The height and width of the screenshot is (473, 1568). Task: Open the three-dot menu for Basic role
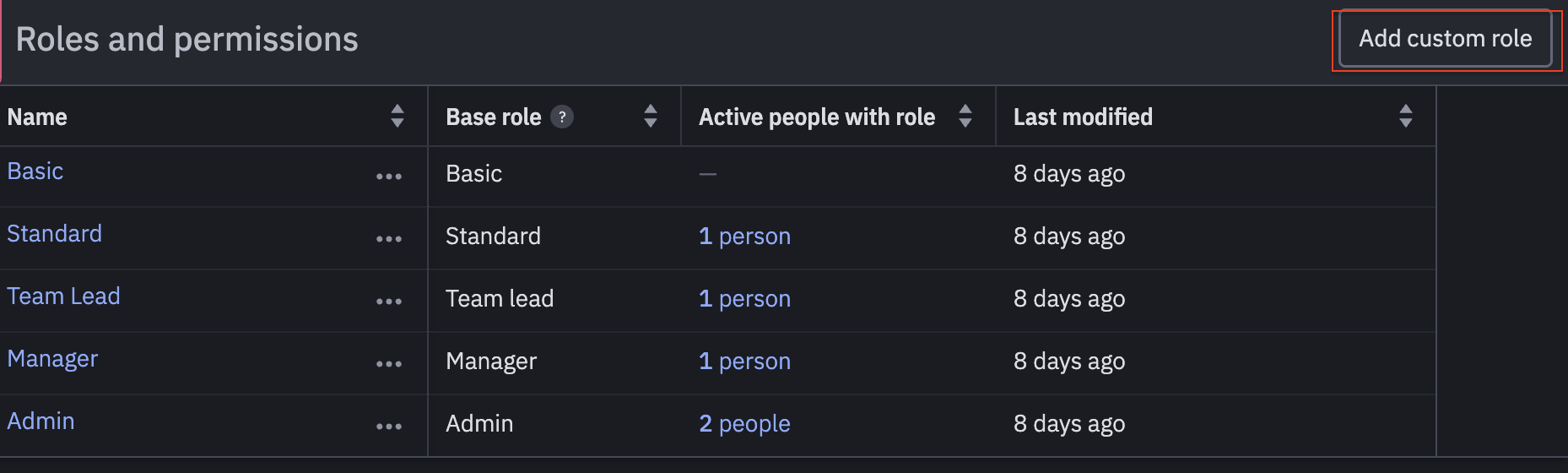click(389, 177)
